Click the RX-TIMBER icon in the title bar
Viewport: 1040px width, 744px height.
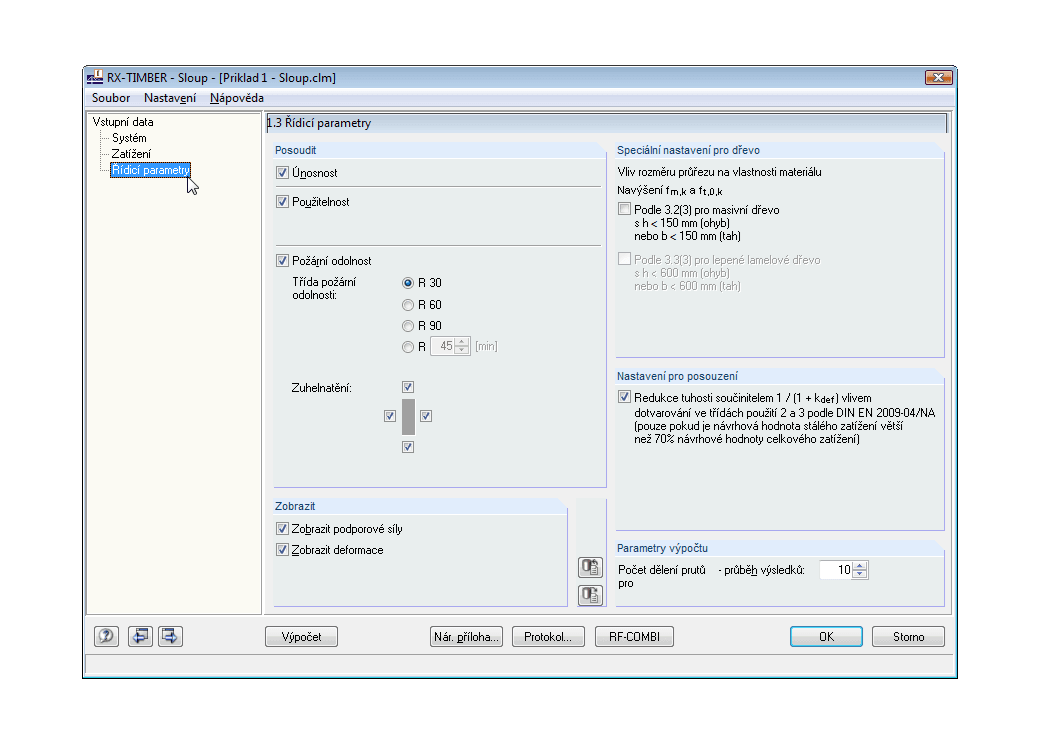pyautogui.click(x=96, y=77)
